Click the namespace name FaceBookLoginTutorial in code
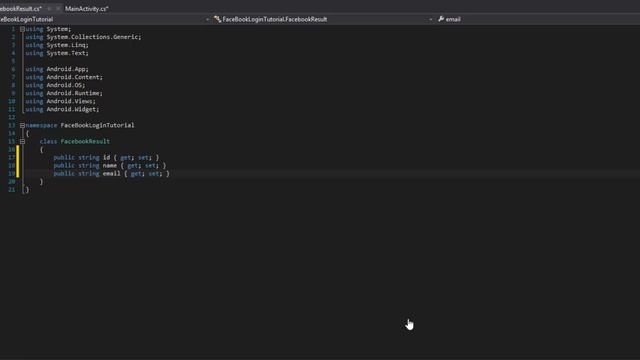This screenshot has width=640, height=360. (x=97, y=125)
